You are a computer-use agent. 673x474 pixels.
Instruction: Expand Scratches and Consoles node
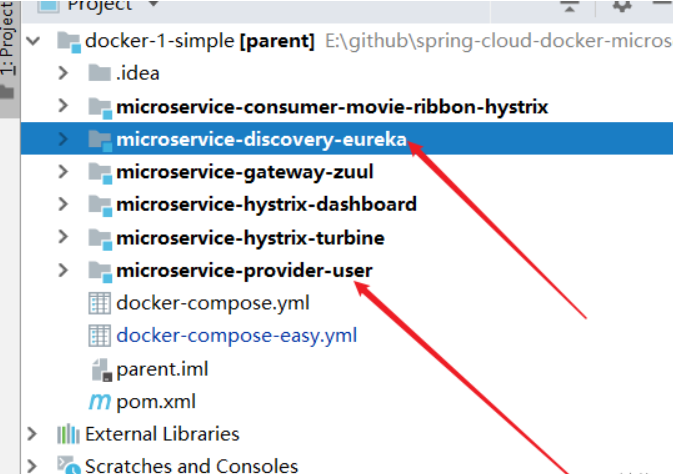point(32,466)
